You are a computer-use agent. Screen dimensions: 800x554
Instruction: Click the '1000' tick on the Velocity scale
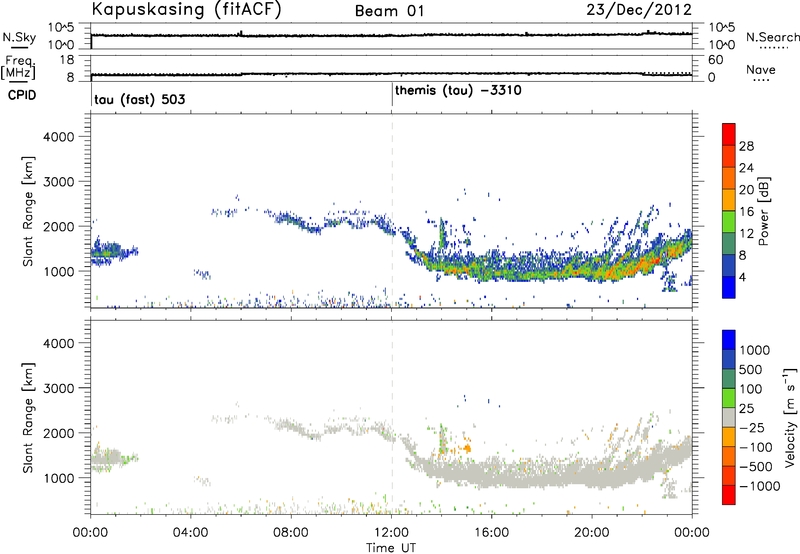click(754, 350)
